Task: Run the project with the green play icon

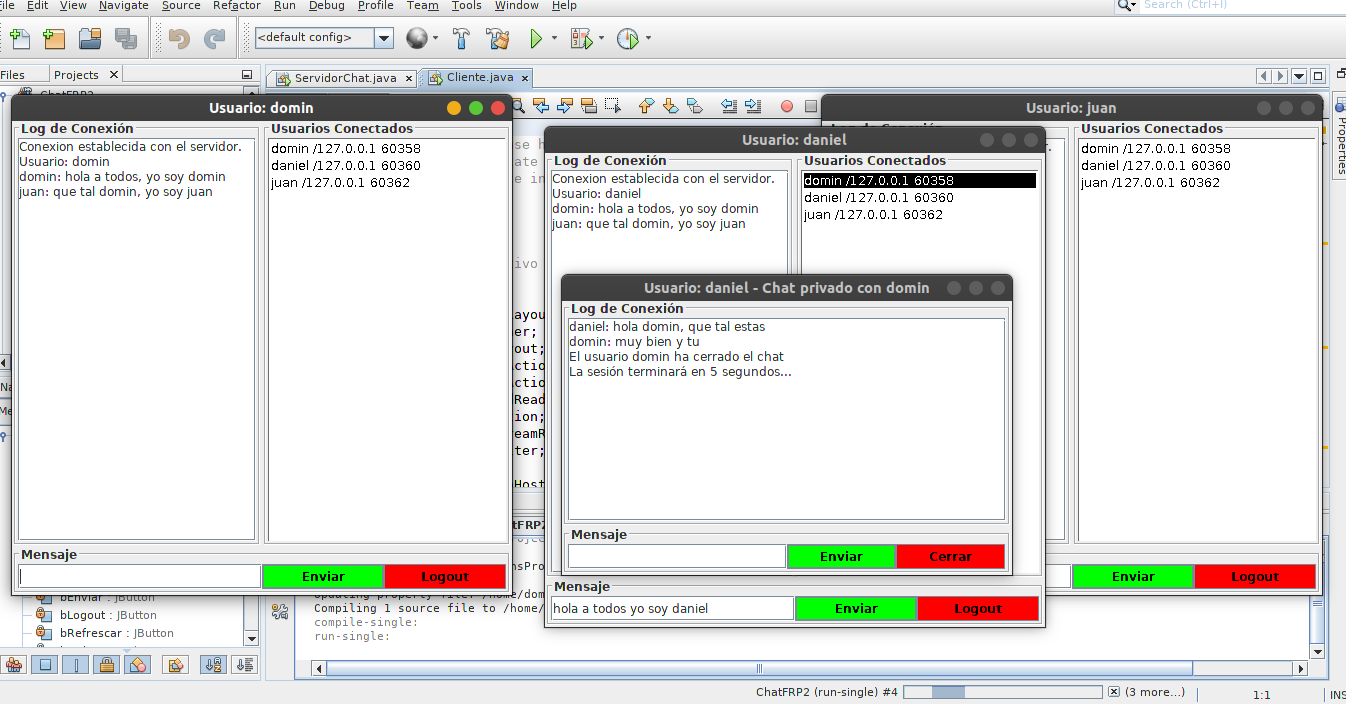Action: coord(537,39)
